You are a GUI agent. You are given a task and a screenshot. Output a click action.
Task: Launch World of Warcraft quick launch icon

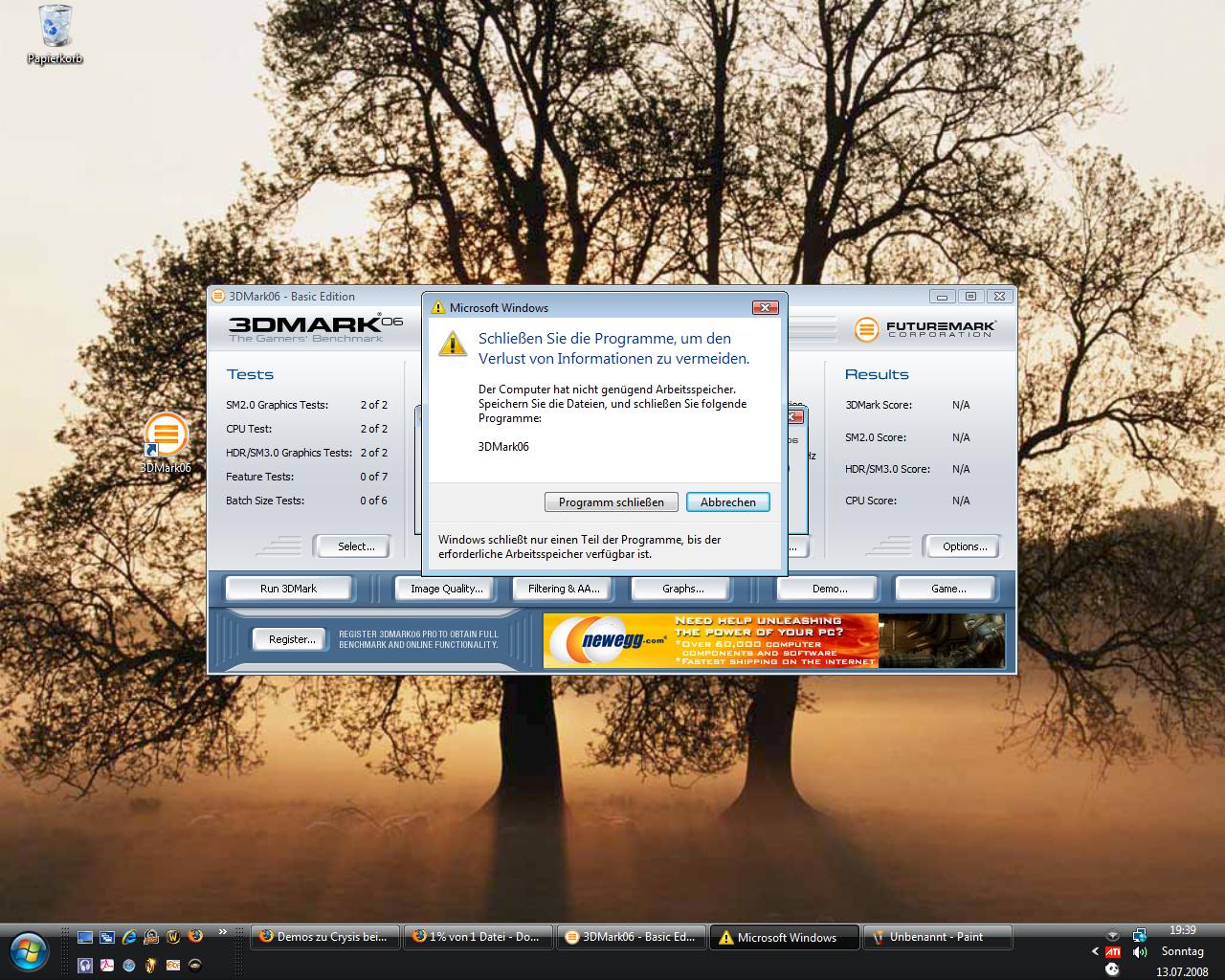(173, 937)
